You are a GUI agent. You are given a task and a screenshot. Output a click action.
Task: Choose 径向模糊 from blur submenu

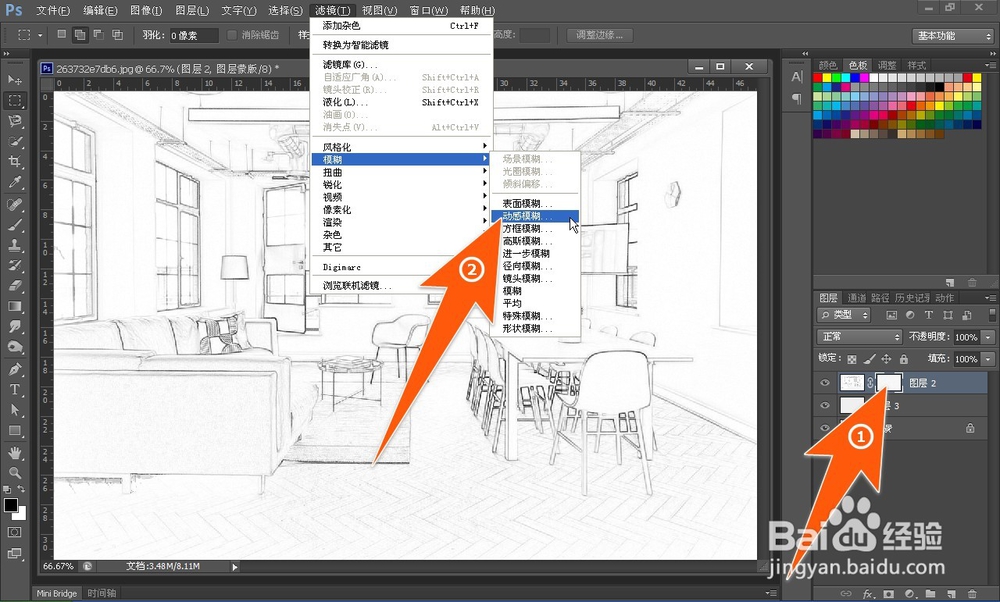point(535,265)
